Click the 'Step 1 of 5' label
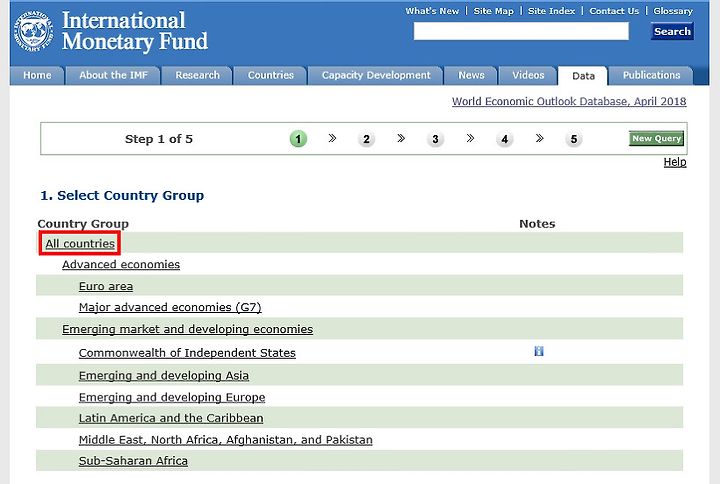720x484 pixels. (x=159, y=139)
